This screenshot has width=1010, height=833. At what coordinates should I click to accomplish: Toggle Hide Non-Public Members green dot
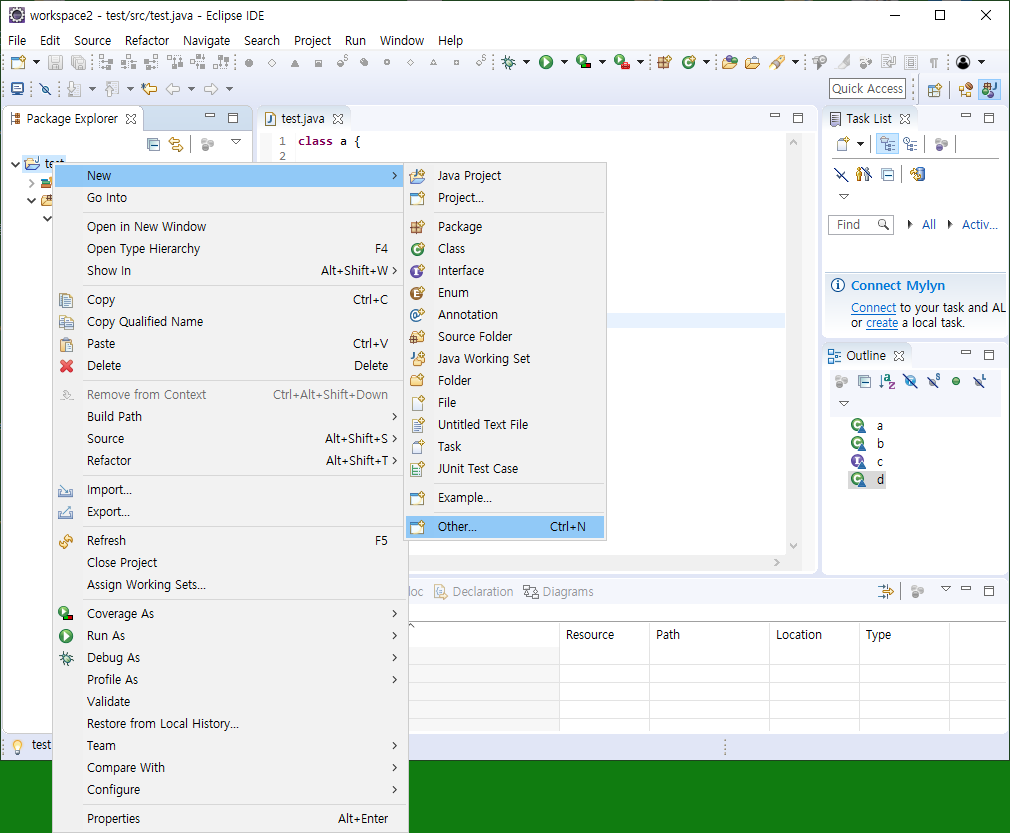(x=956, y=381)
